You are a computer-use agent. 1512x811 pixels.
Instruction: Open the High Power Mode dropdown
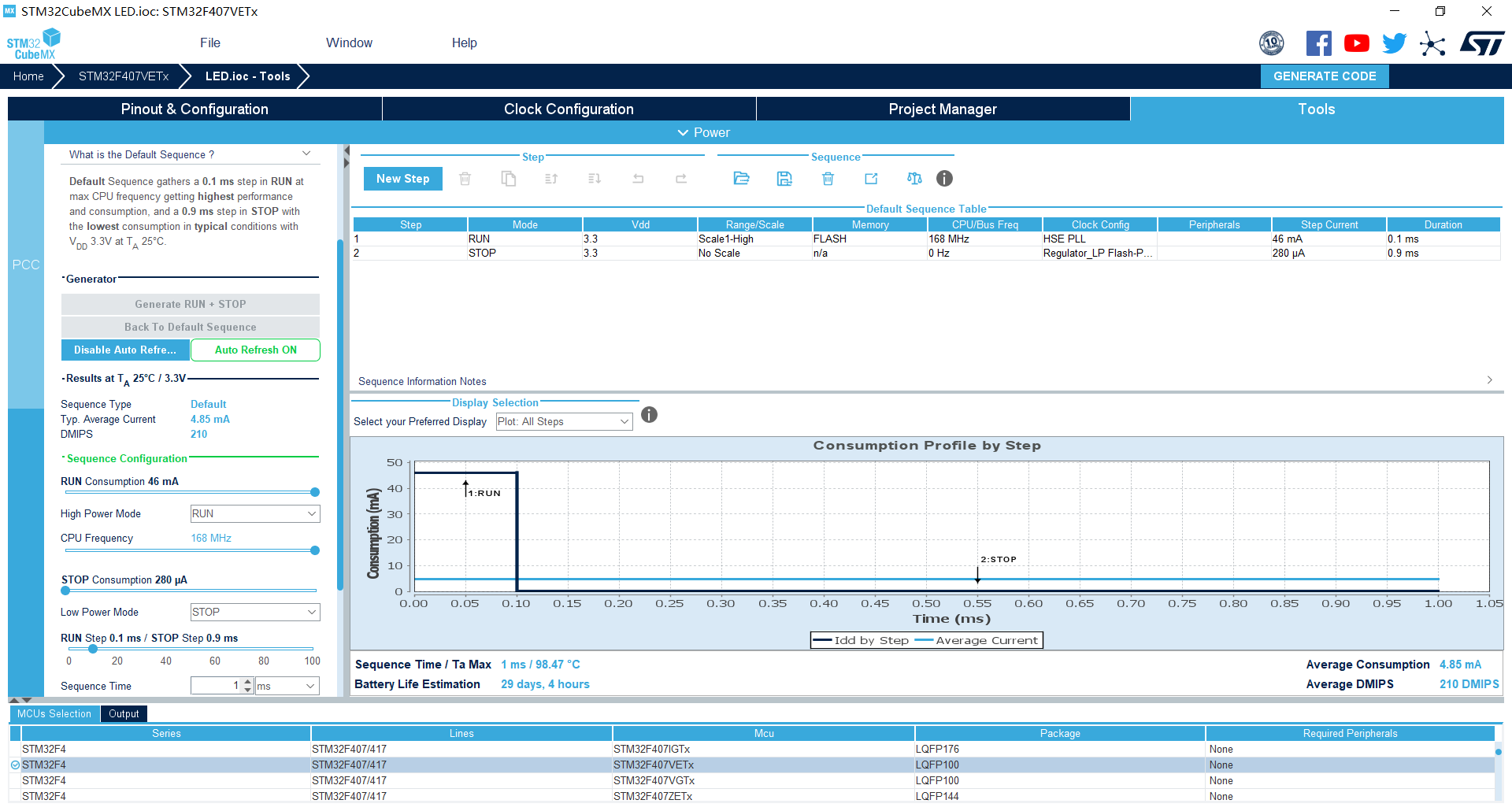point(255,513)
